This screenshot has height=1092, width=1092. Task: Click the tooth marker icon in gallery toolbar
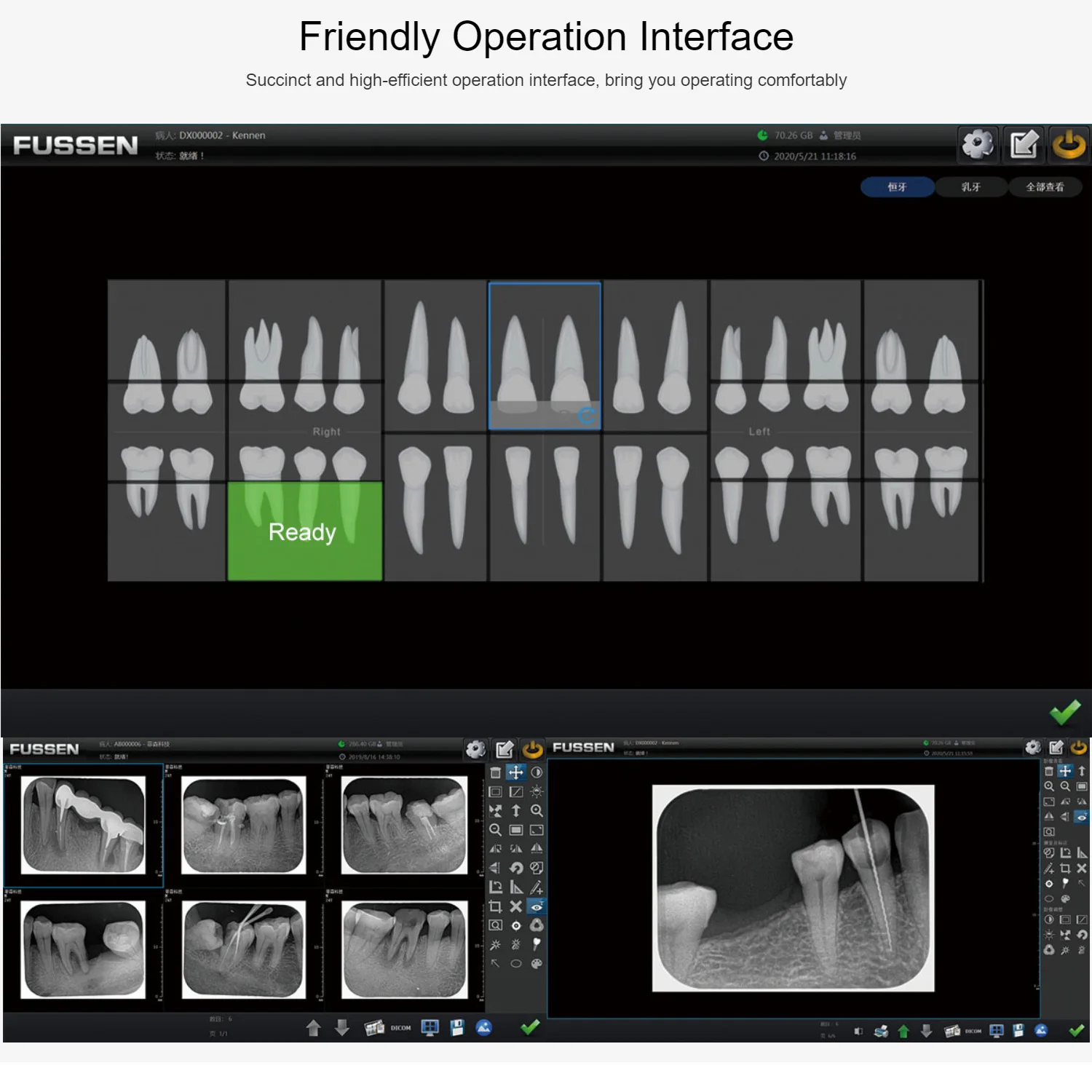(537, 944)
